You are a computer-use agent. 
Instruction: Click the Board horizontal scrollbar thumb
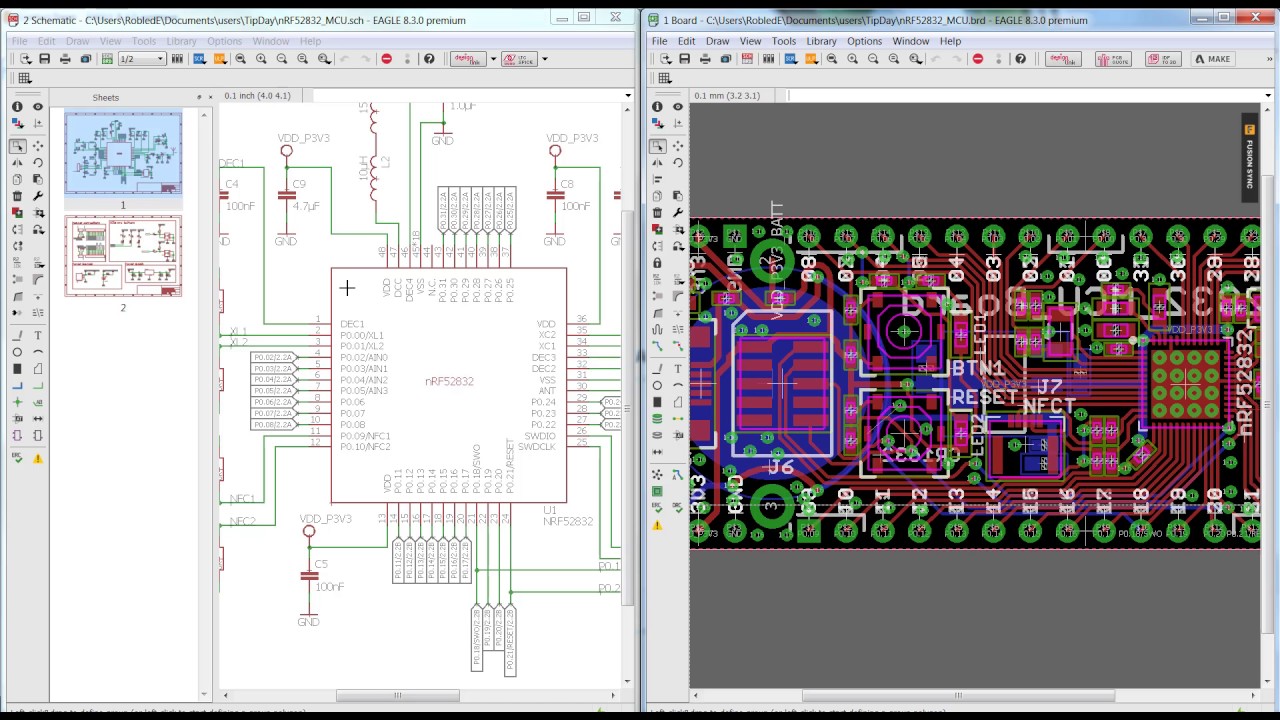coord(958,695)
